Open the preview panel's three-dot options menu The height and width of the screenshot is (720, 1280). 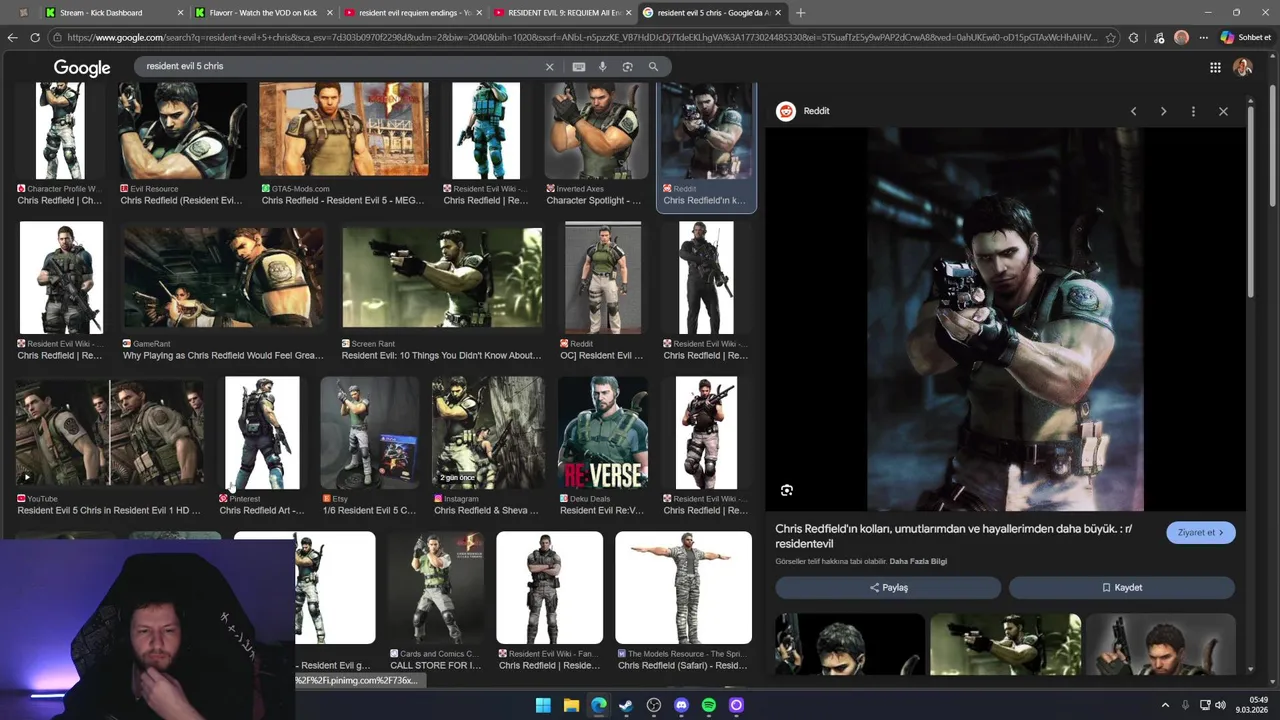click(x=1193, y=111)
